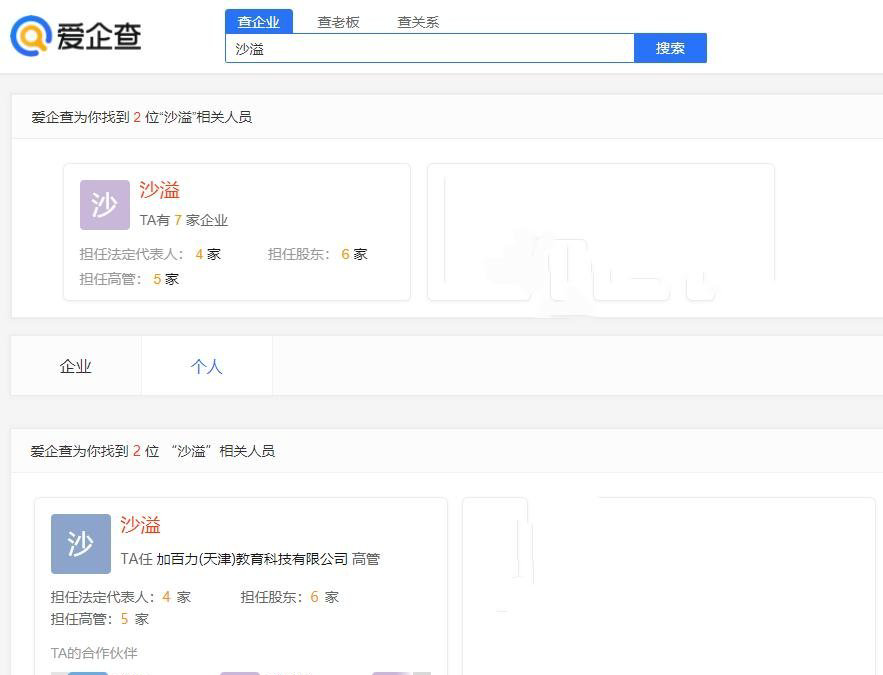Switch to the 个人 results tab
Viewport: 883px width, 675px height.
[207, 366]
